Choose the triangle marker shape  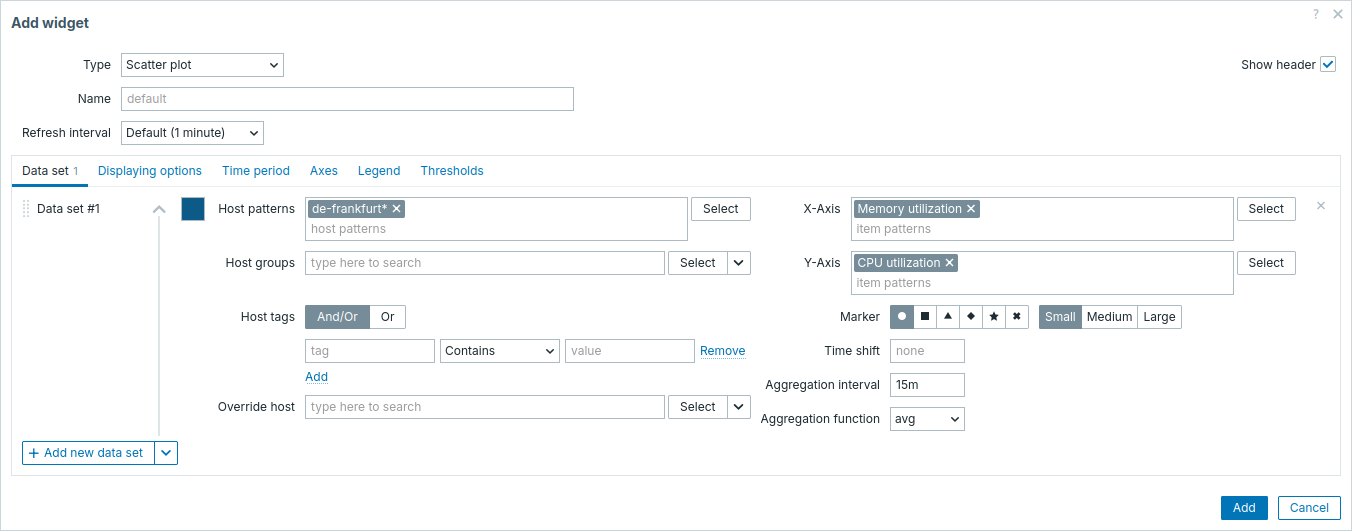coord(948,317)
